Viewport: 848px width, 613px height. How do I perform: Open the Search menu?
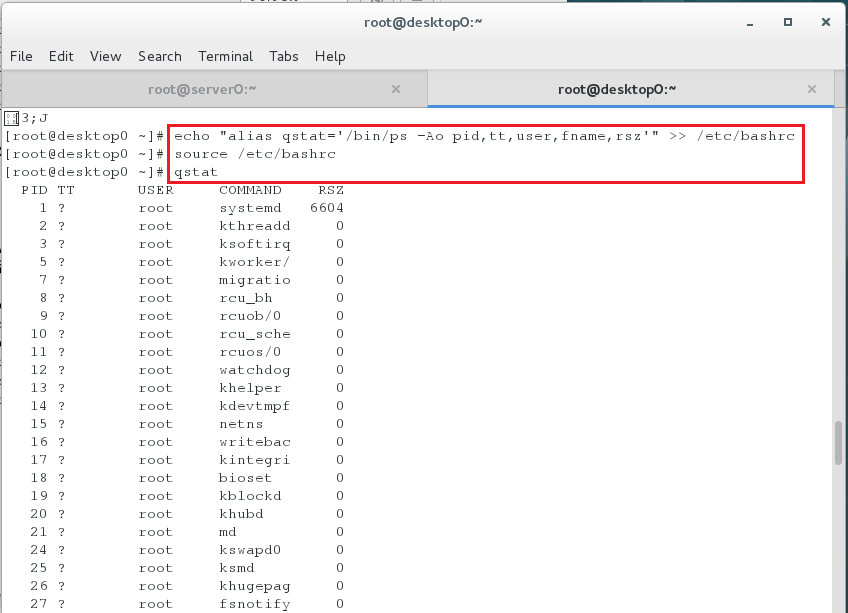[x=160, y=56]
